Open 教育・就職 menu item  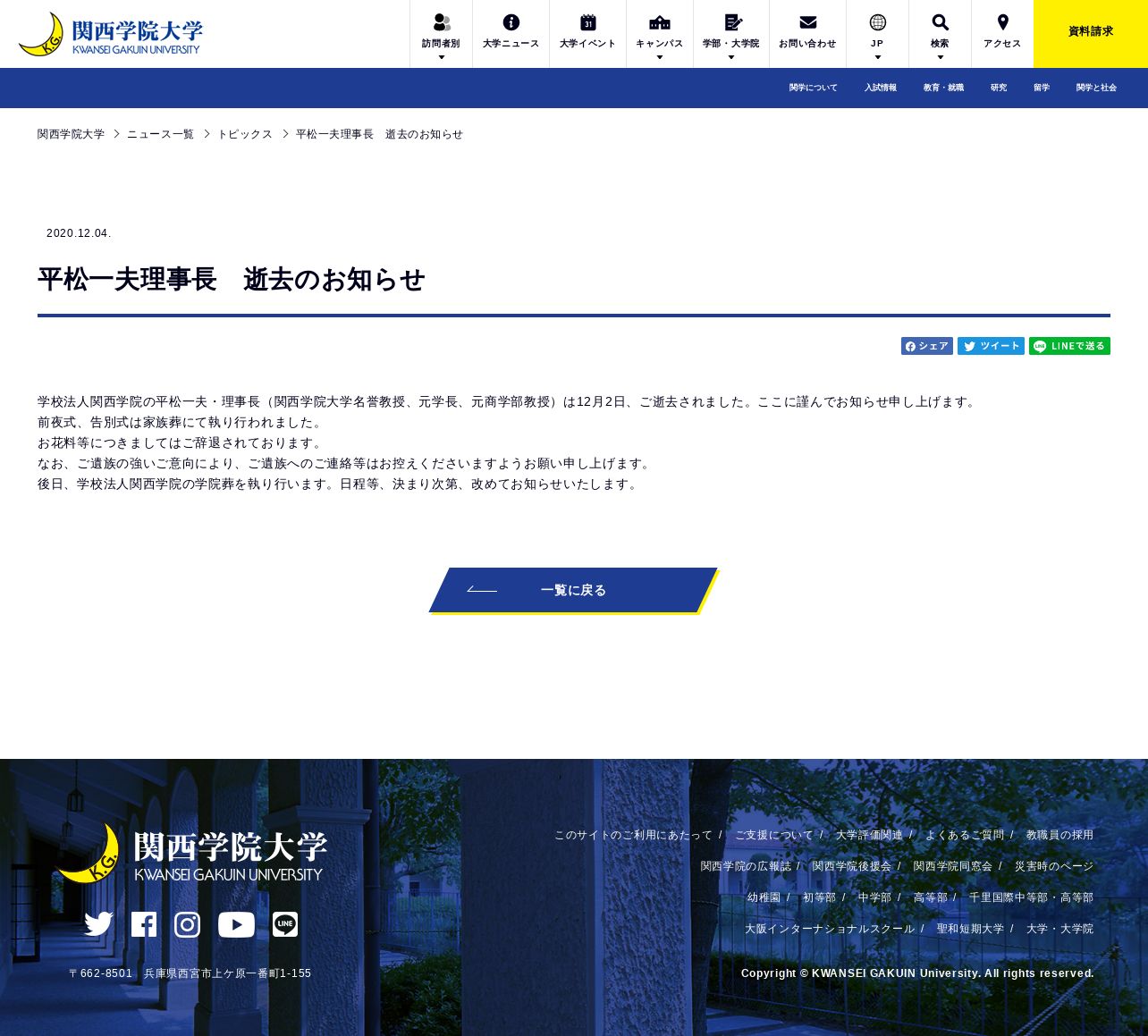pos(943,88)
